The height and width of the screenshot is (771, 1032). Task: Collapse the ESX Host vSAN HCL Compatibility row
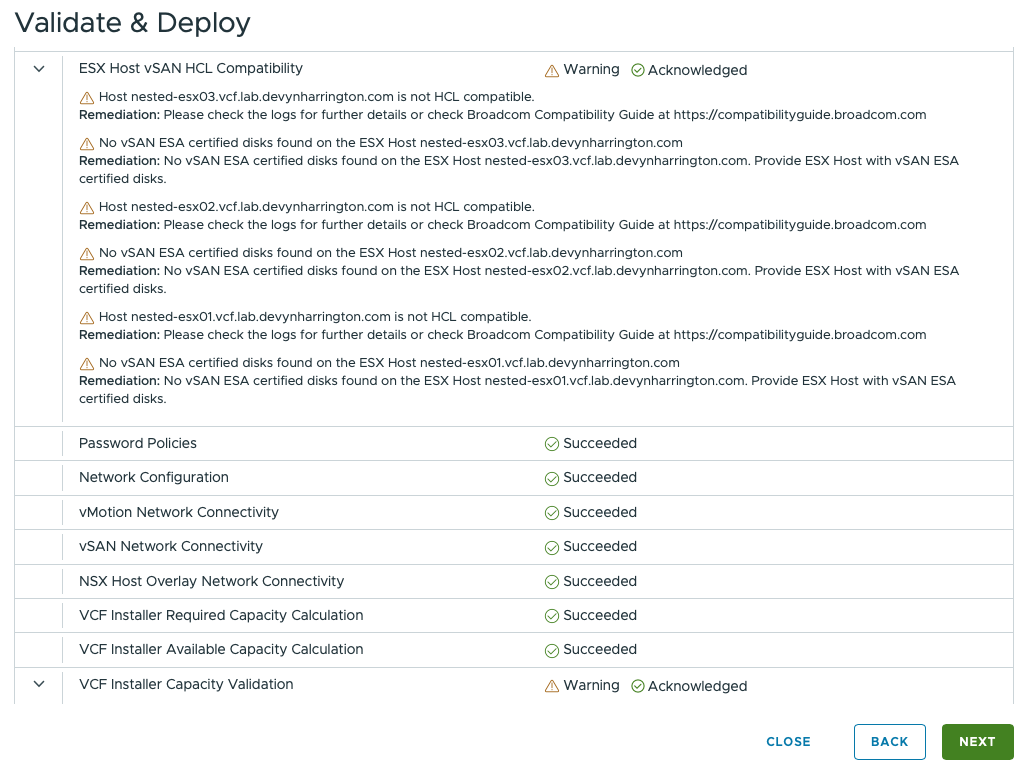point(39,68)
